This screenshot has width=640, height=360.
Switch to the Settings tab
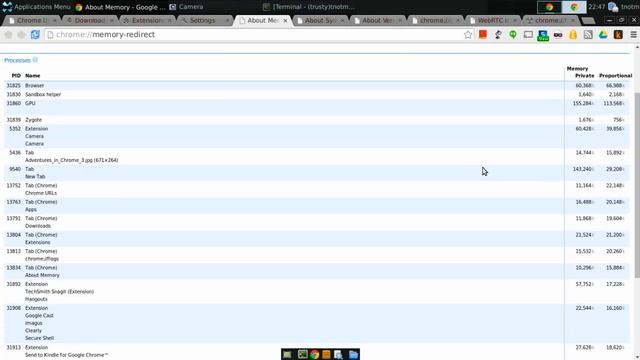click(204, 20)
